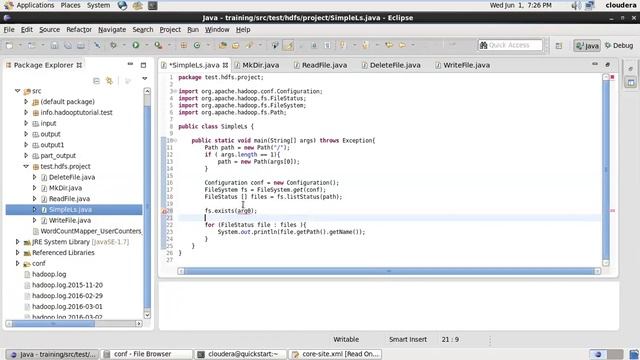Switch to the MkDir.java tab
Viewport: 640px width, 360px height.
point(257,65)
